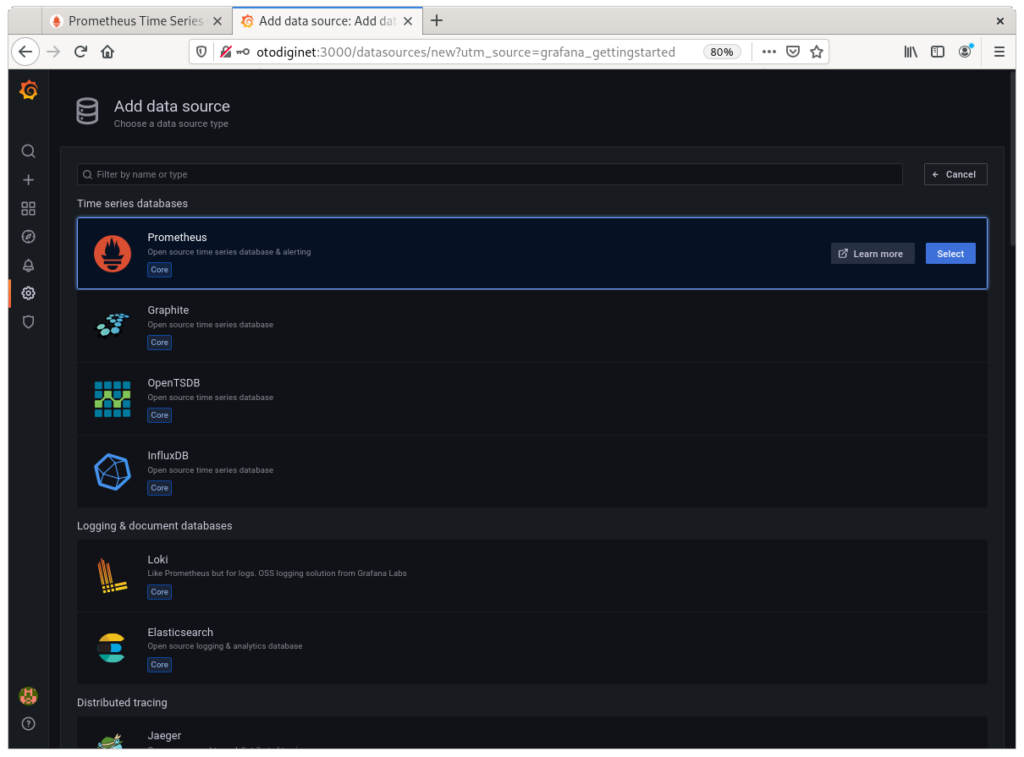The image size is (1024, 757).
Task: Go back with the browser back arrow
Action: coord(25,52)
